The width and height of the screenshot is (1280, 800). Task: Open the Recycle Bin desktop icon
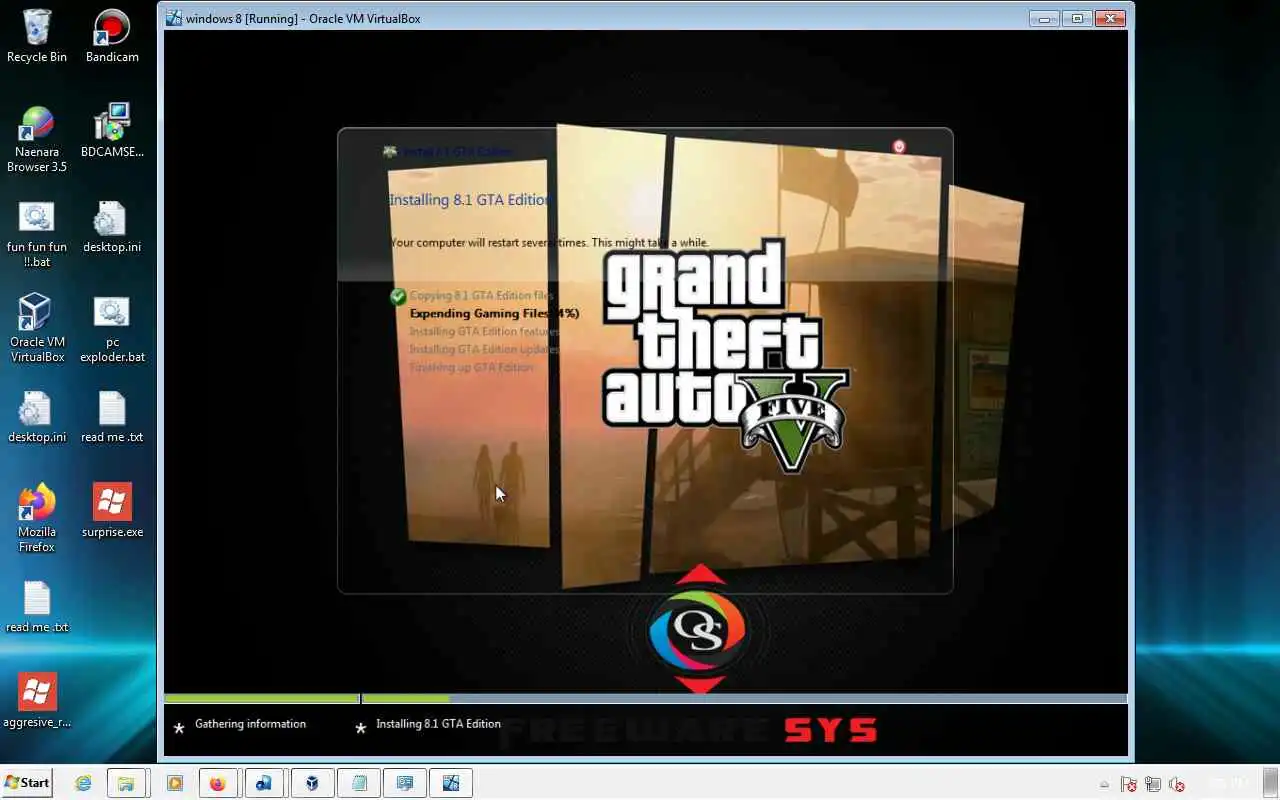point(37,36)
